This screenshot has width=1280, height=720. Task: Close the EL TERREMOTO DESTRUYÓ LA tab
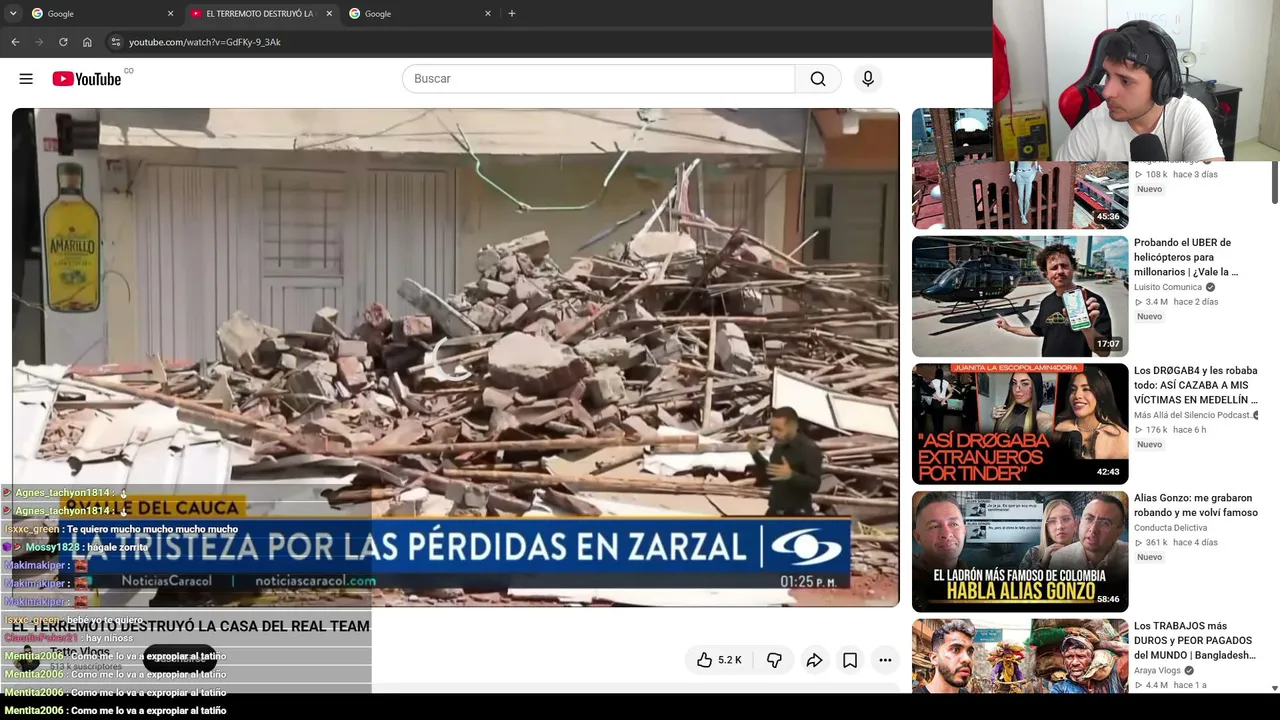[x=329, y=13]
